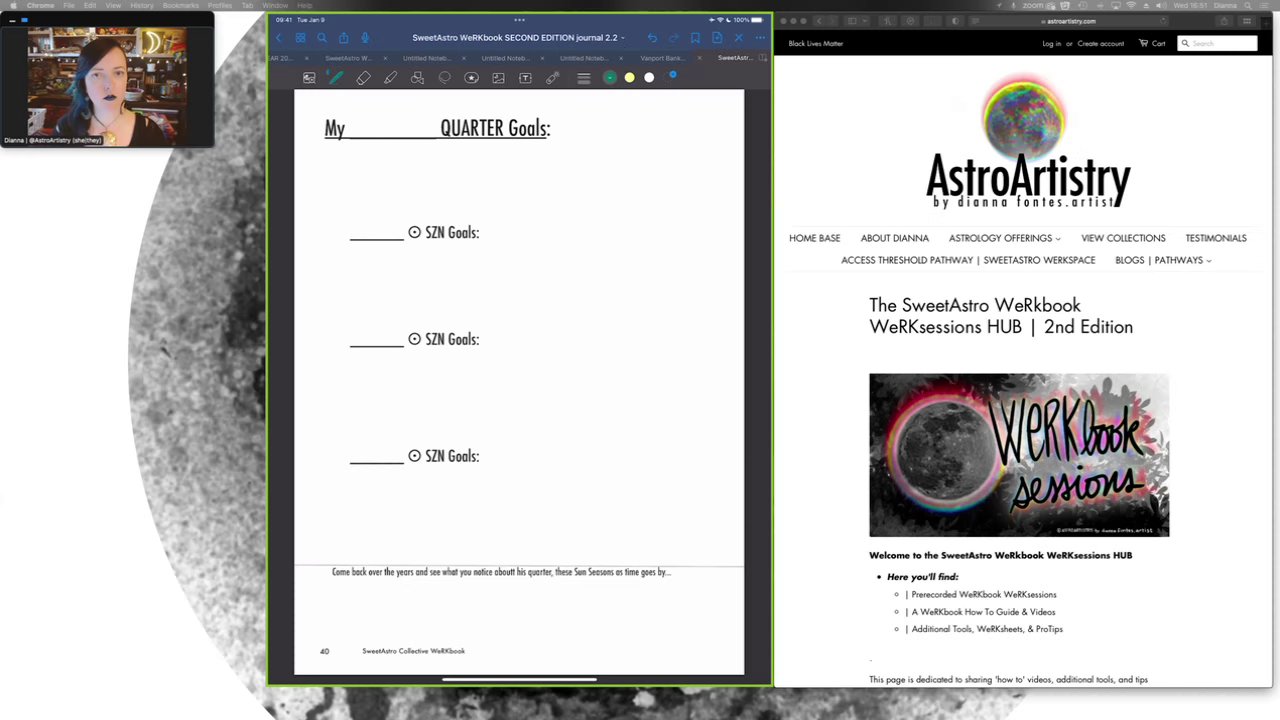Screen dimensions: 1280x720
Task: Redo the last action in the notebook
Action: 674,38
